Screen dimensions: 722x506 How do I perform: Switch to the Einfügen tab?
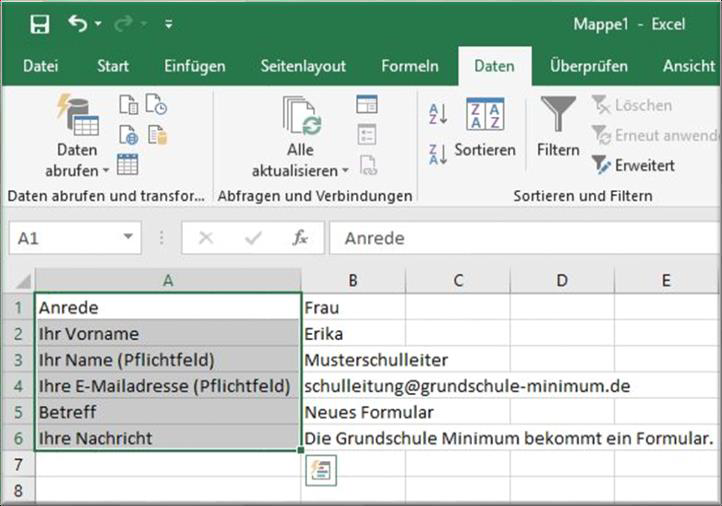point(194,66)
